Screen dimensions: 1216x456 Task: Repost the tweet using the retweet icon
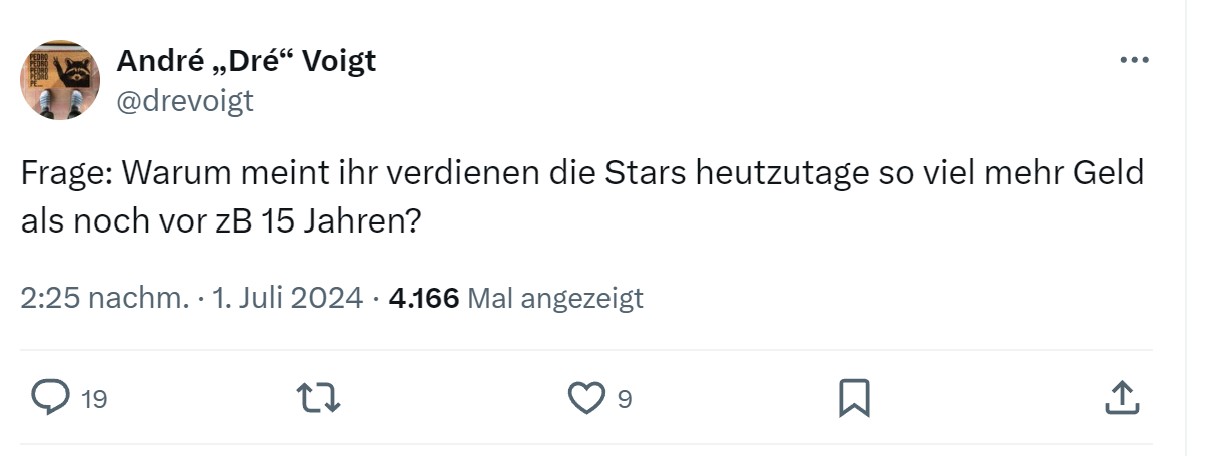(x=320, y=399)
